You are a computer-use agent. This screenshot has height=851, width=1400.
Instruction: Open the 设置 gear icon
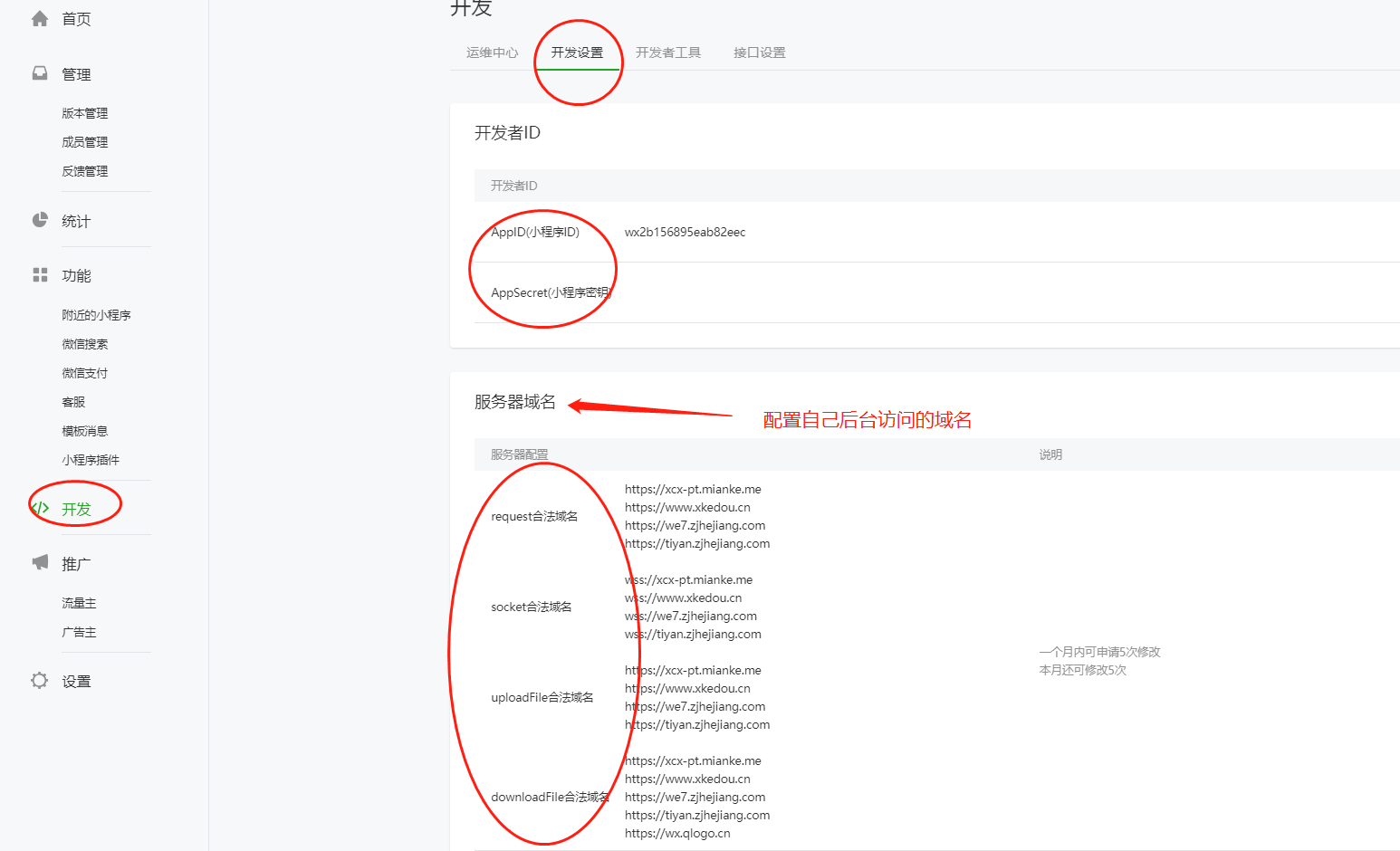pyautogui.click(x=39, y=680)
